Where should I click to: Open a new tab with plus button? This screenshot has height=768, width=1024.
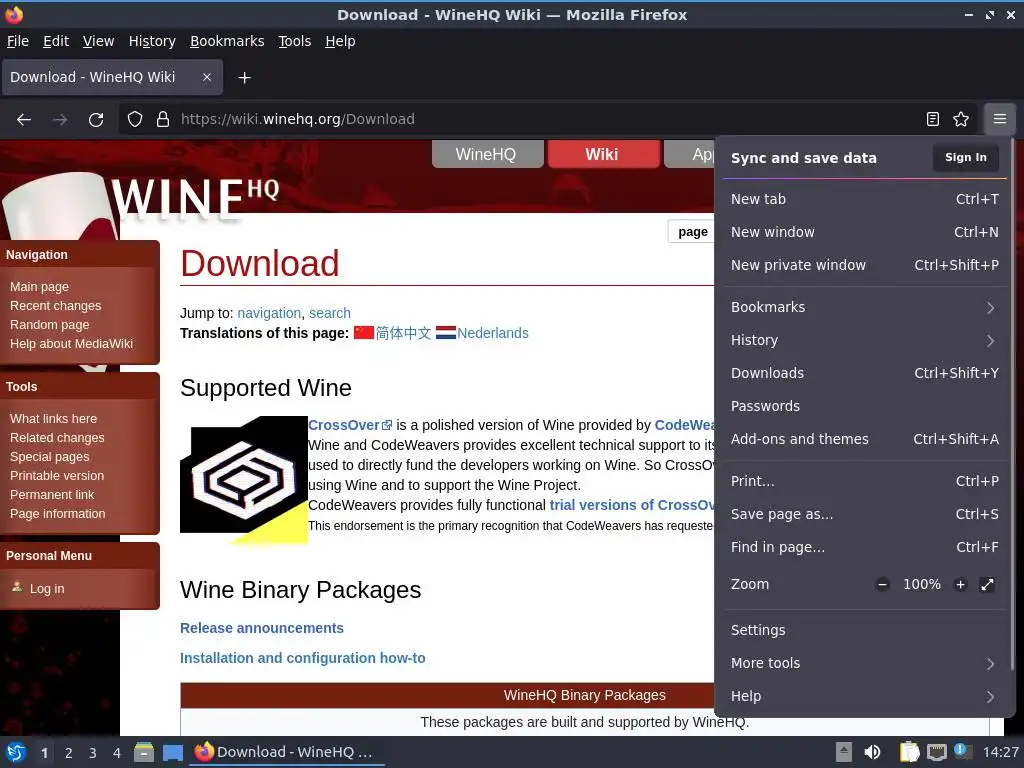[x=244, y=78]
